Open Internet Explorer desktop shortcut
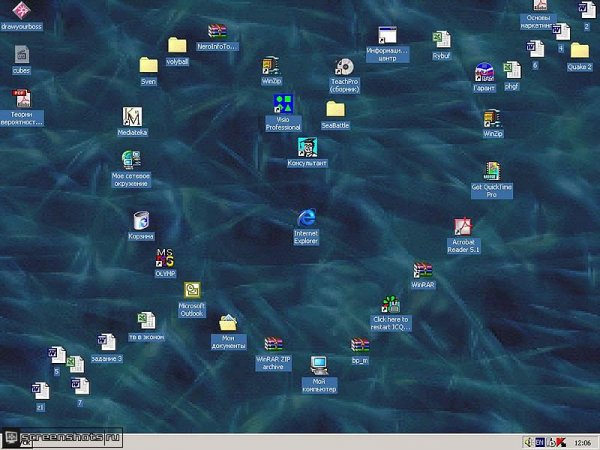The height and width of the screenshot is (450, 600). click(x=306, y=219)
